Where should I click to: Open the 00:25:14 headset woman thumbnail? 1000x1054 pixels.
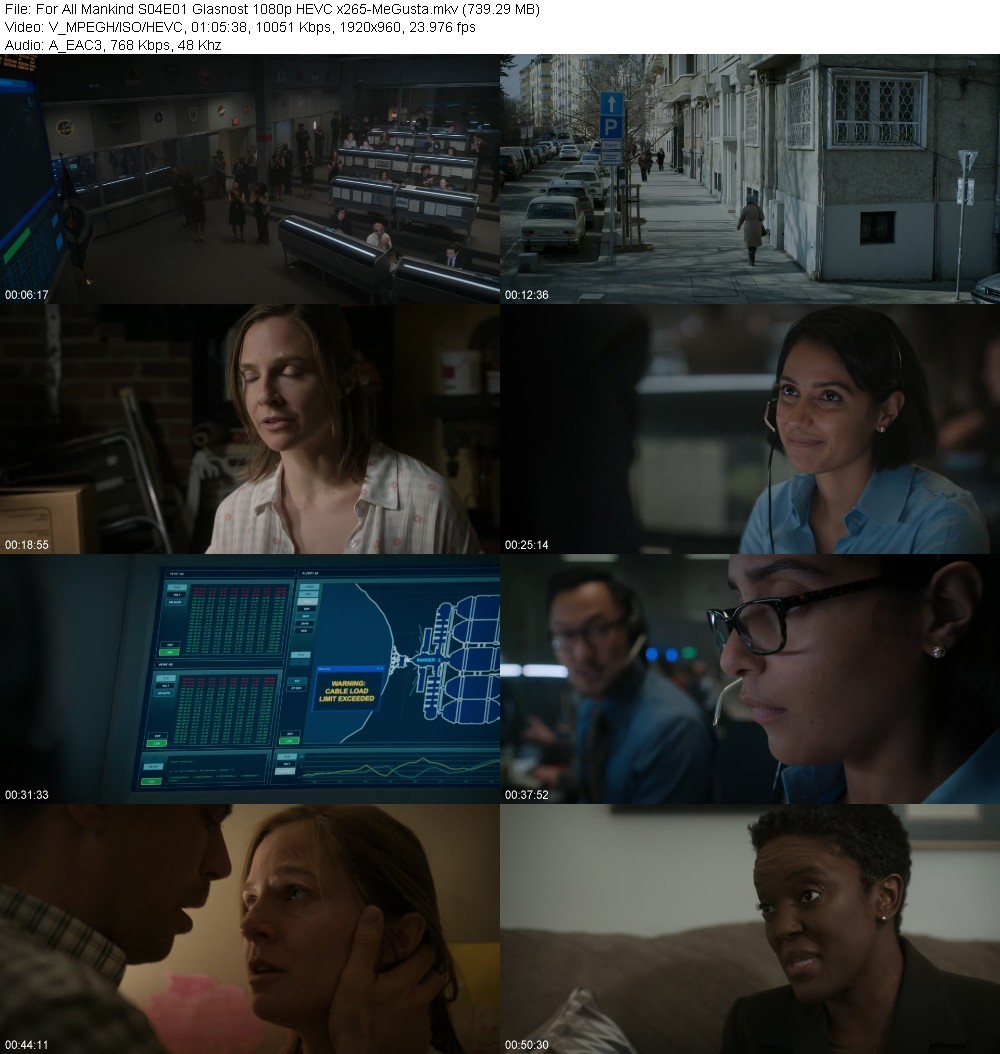pyautogui.click(x=750, y=429)
